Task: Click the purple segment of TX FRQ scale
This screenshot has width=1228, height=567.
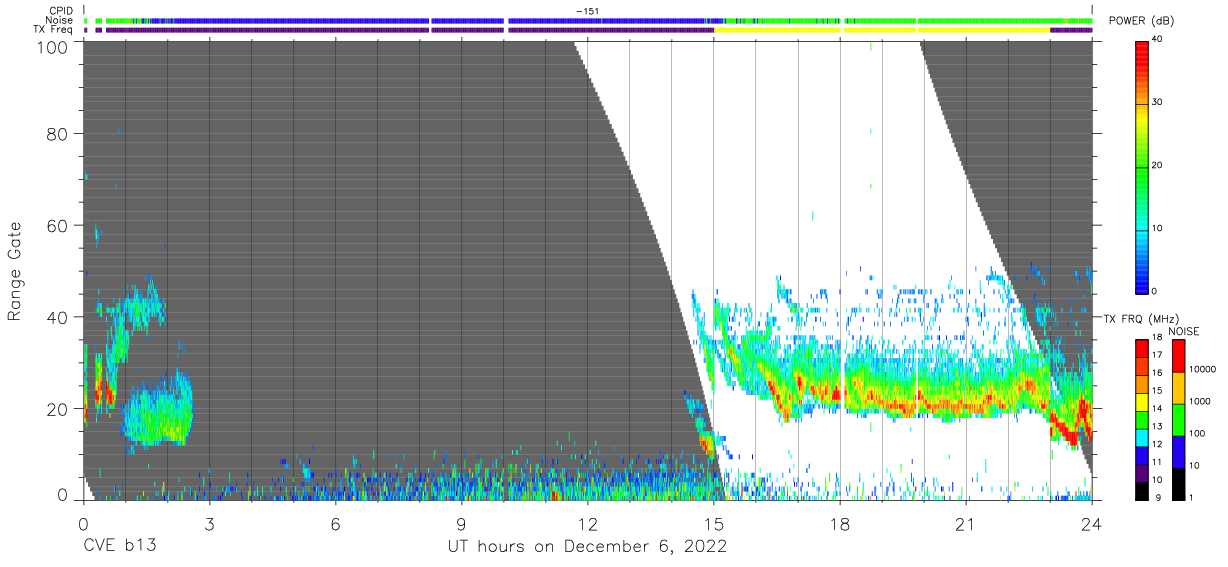Action: (1142, 473)
